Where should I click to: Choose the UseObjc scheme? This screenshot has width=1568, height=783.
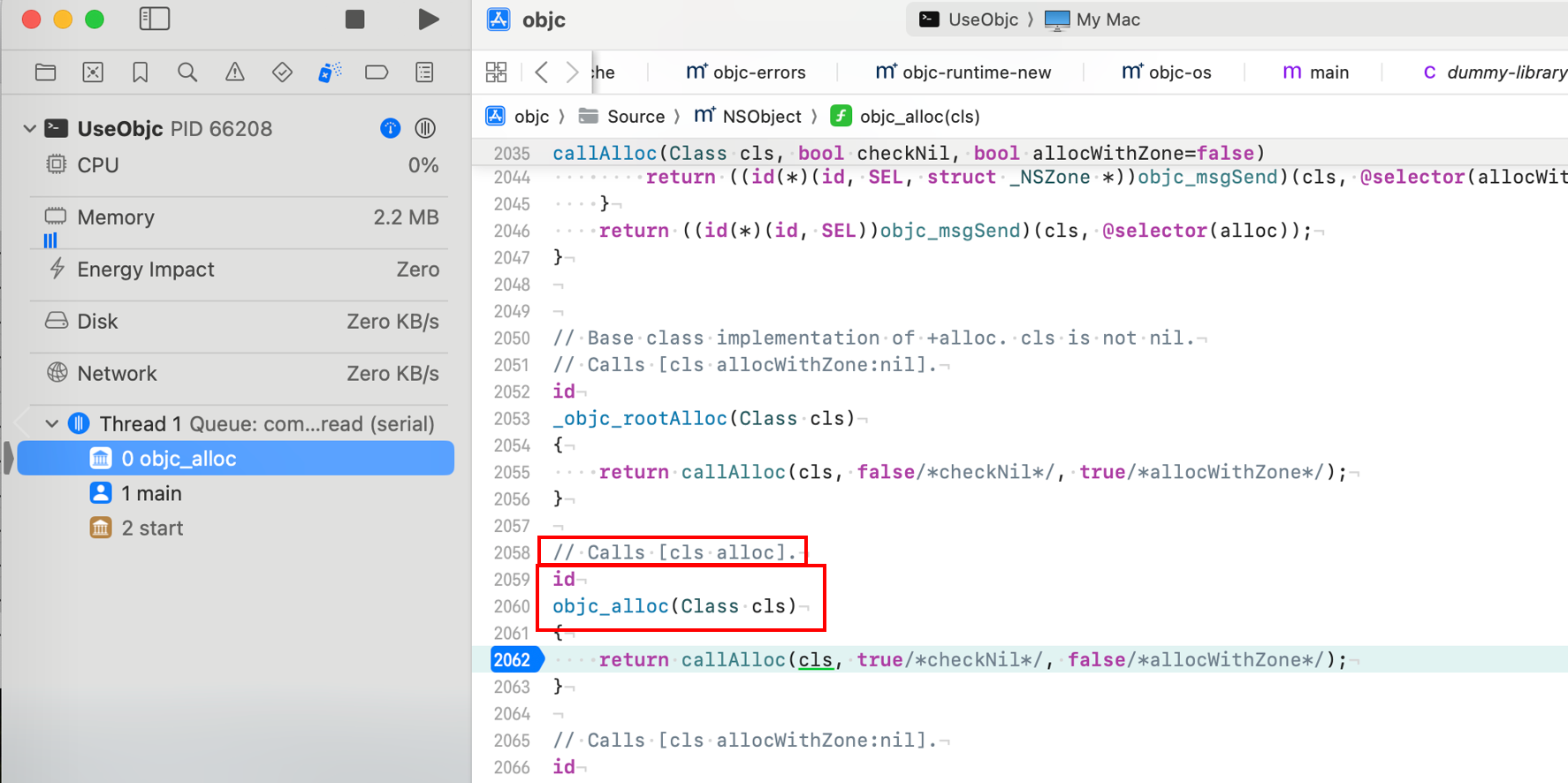click(x=969, y=19)
